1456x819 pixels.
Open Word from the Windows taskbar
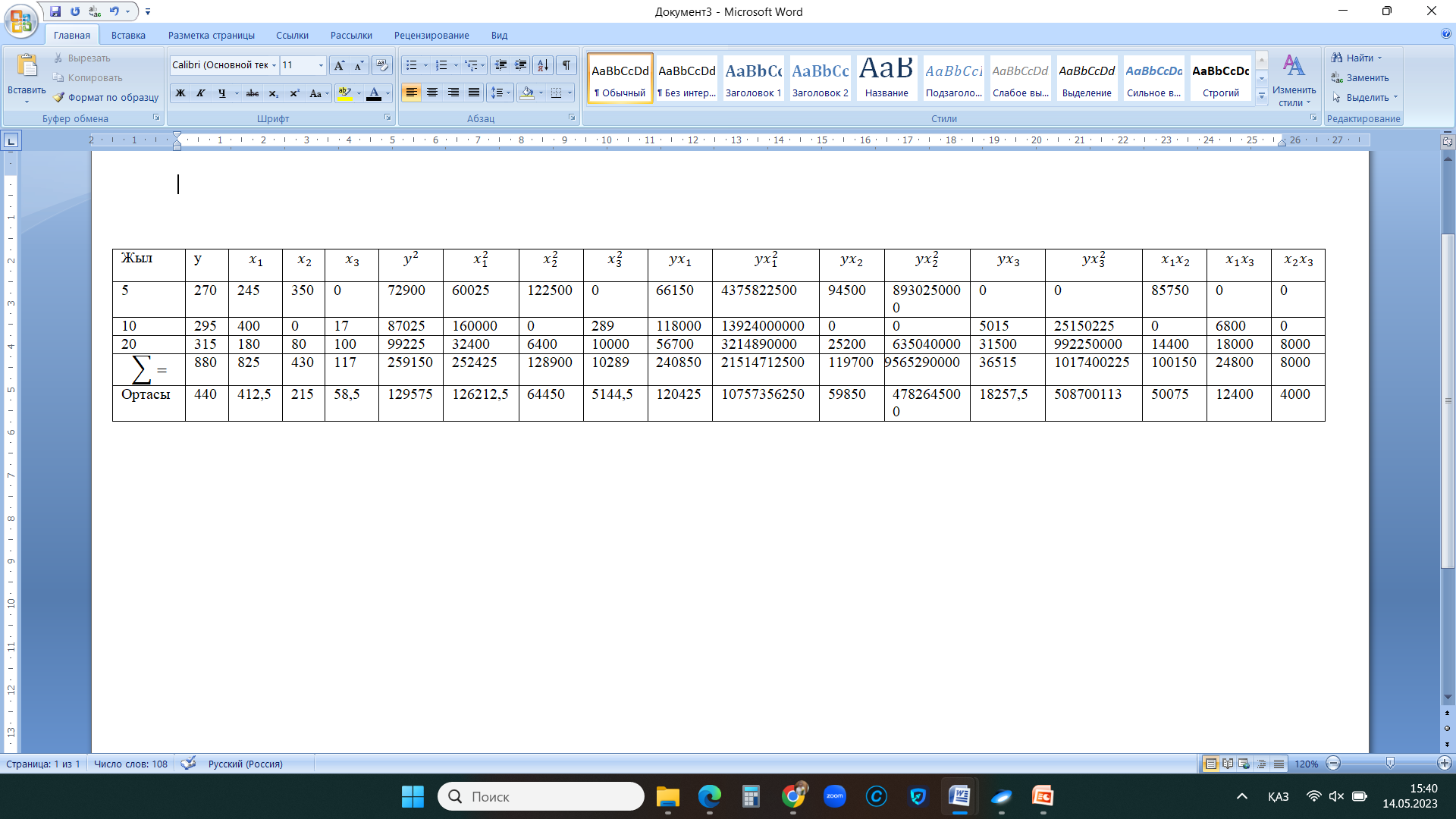click(959, 796)
